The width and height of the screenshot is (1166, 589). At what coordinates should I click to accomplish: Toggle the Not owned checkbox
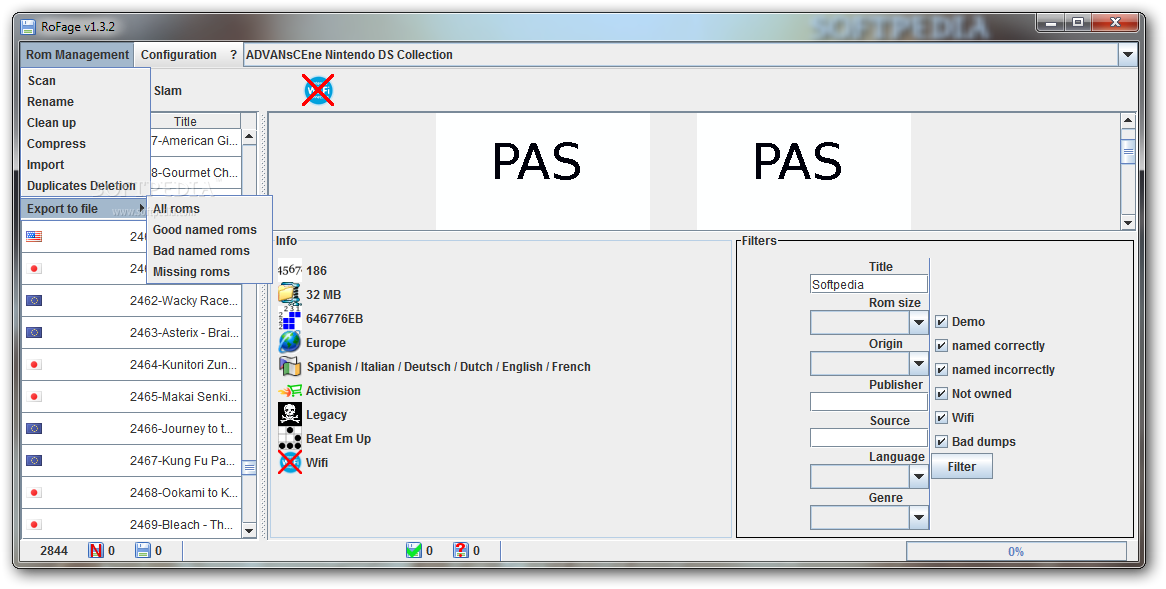941,393
